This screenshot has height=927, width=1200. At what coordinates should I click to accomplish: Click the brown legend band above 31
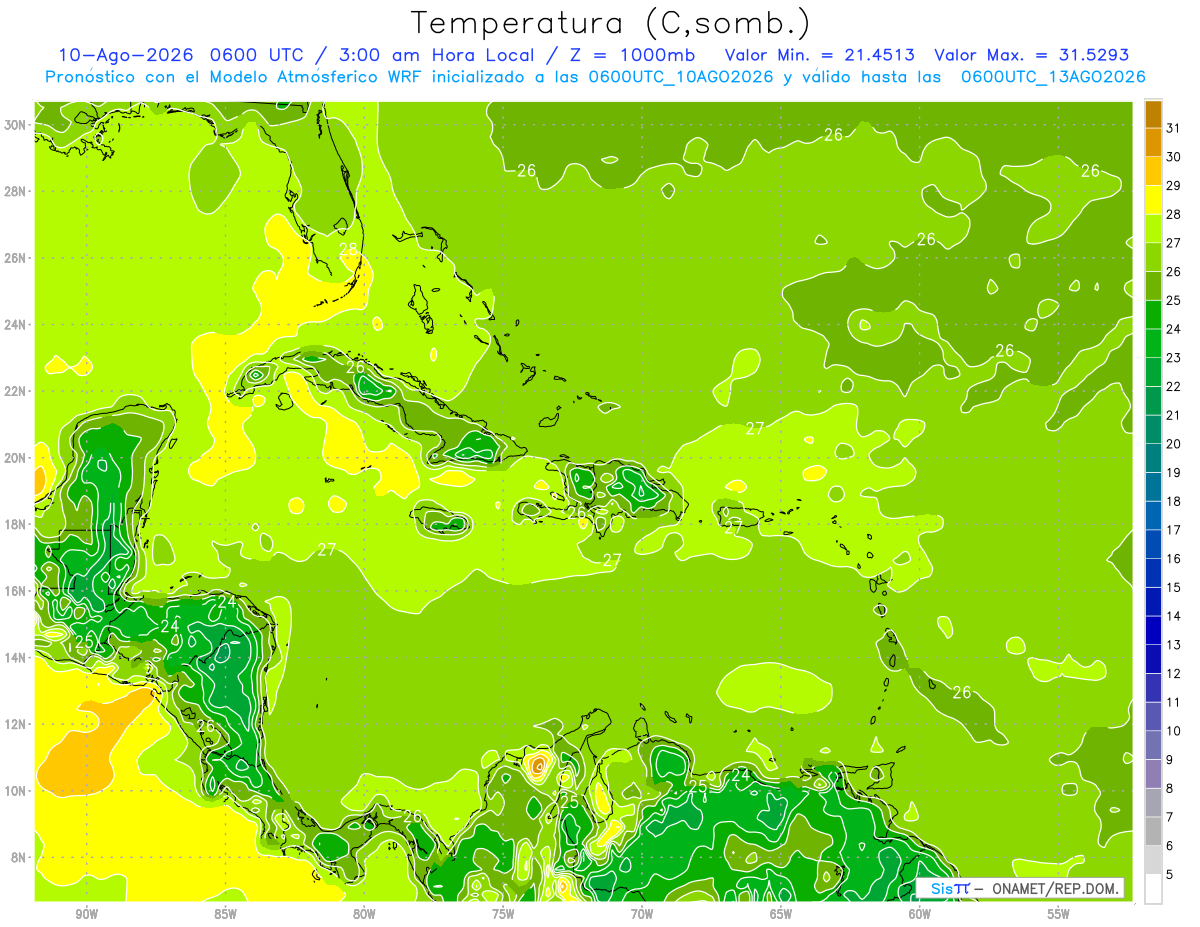(x=1153, y=113)
